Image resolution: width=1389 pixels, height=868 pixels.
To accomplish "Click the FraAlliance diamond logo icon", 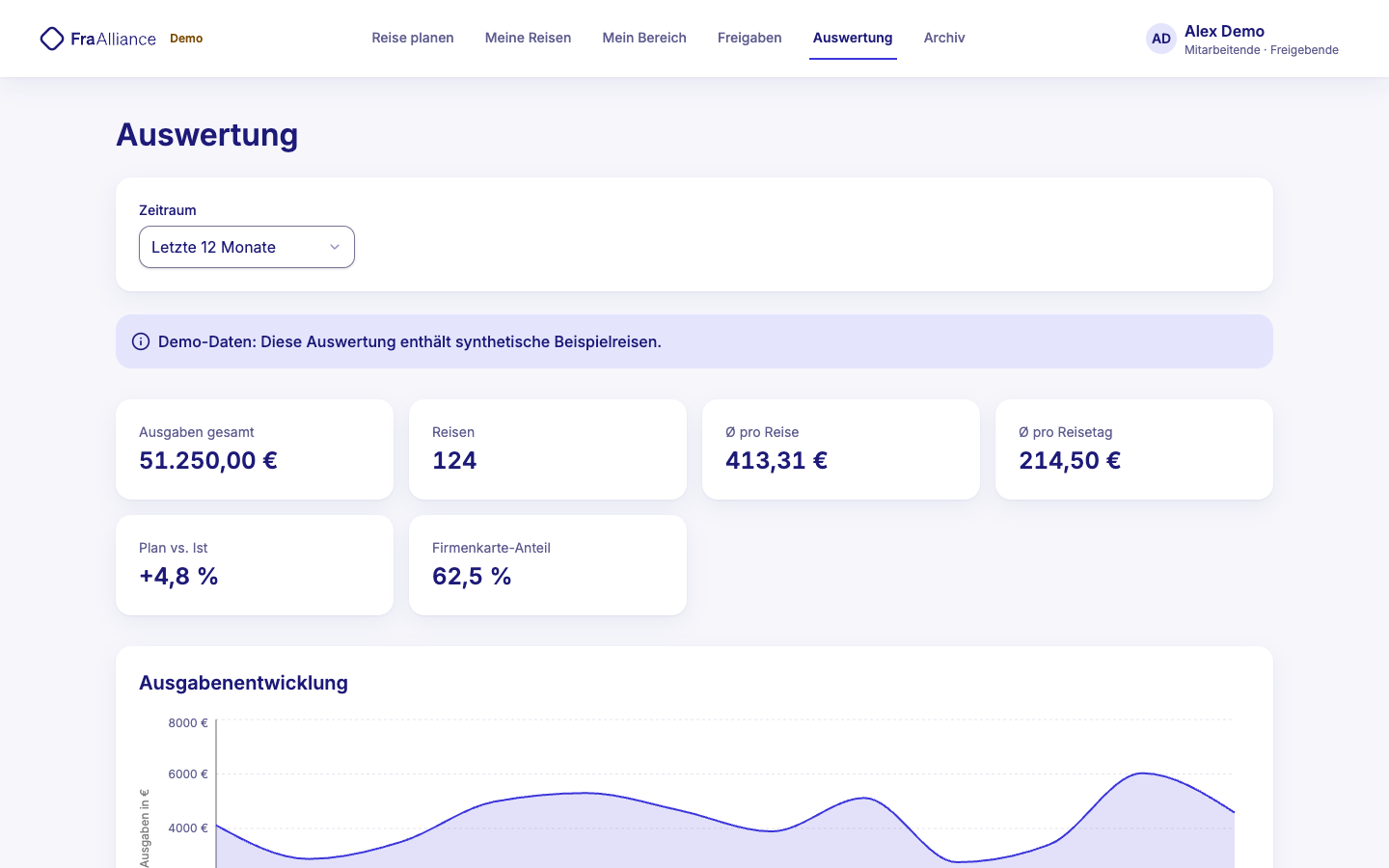I will (x=52, y=39).
